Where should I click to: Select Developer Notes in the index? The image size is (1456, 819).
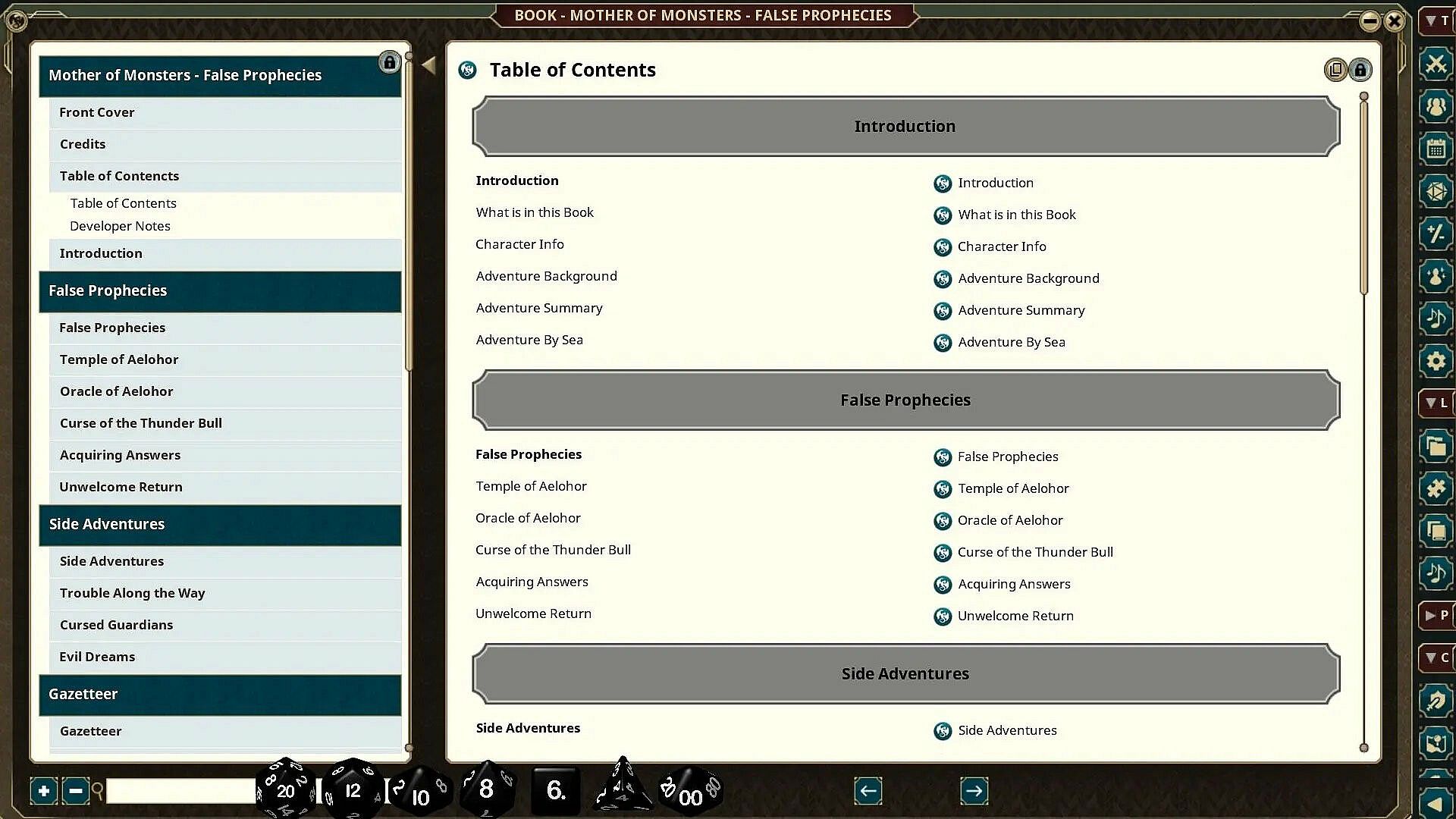(x=120, y=226)
